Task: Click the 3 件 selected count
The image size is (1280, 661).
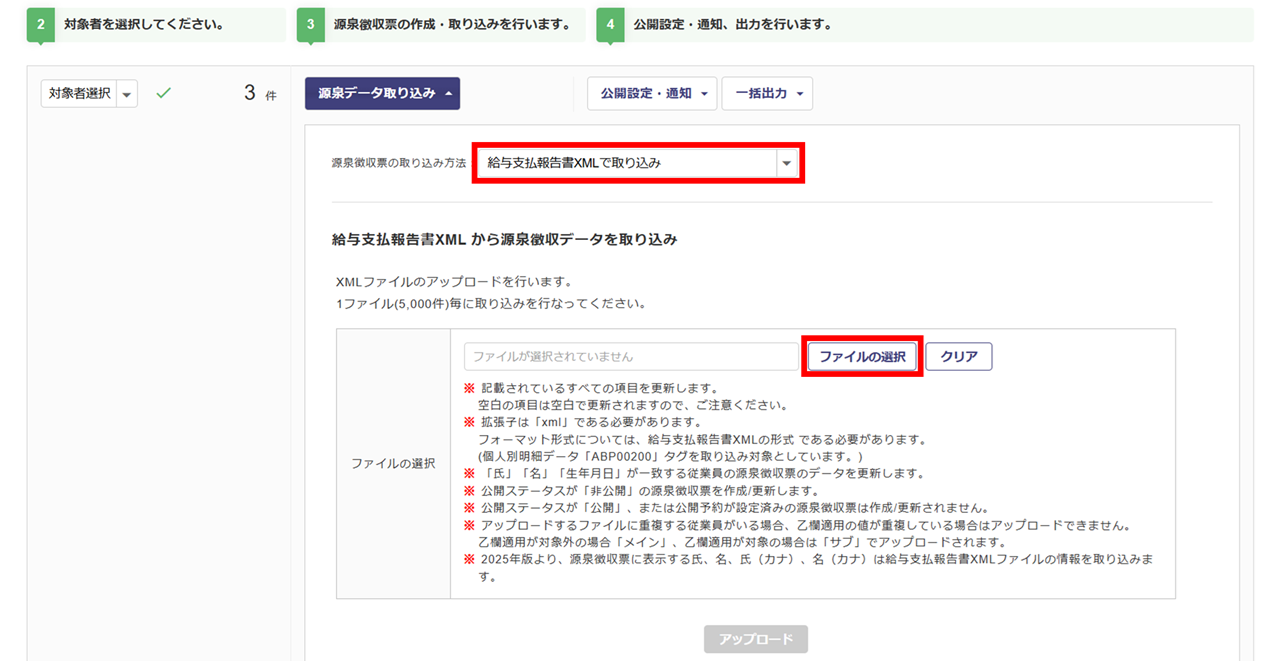Action: point(259,94)
